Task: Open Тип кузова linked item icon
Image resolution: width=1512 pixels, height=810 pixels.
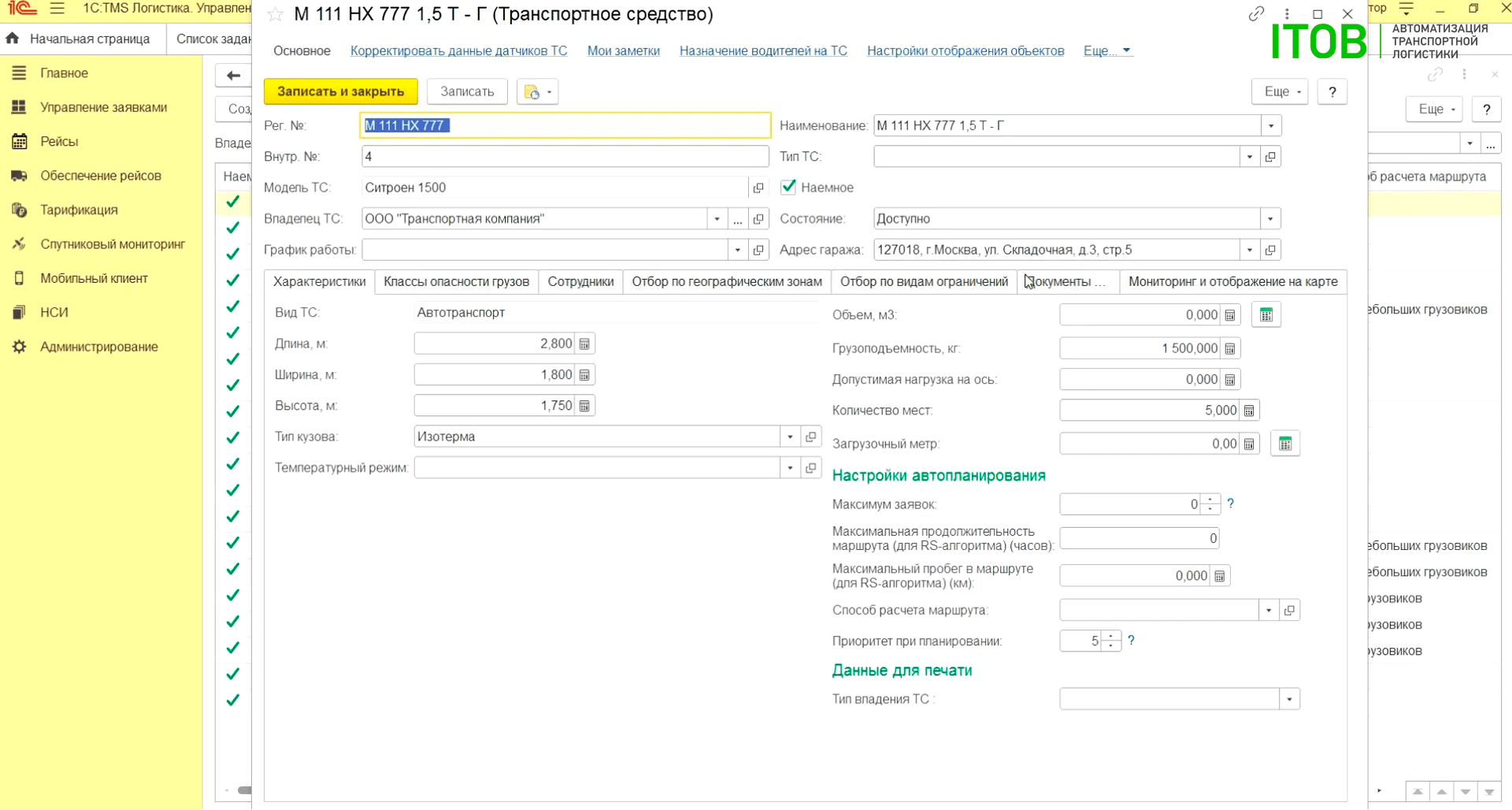Action: [811, 437]
